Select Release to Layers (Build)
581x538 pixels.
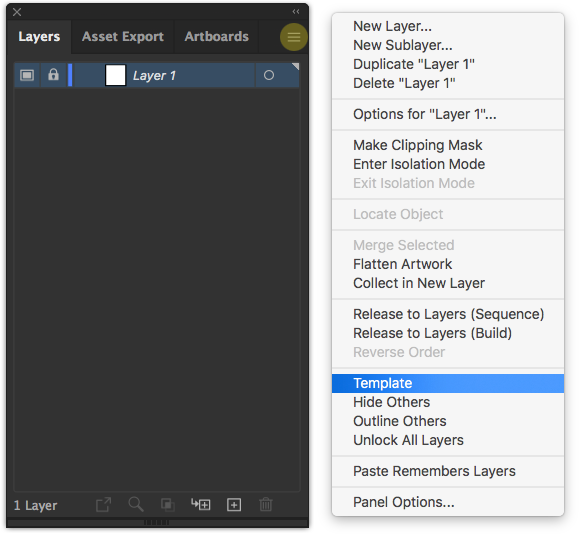pyautogui.click(x=448, y=333)
